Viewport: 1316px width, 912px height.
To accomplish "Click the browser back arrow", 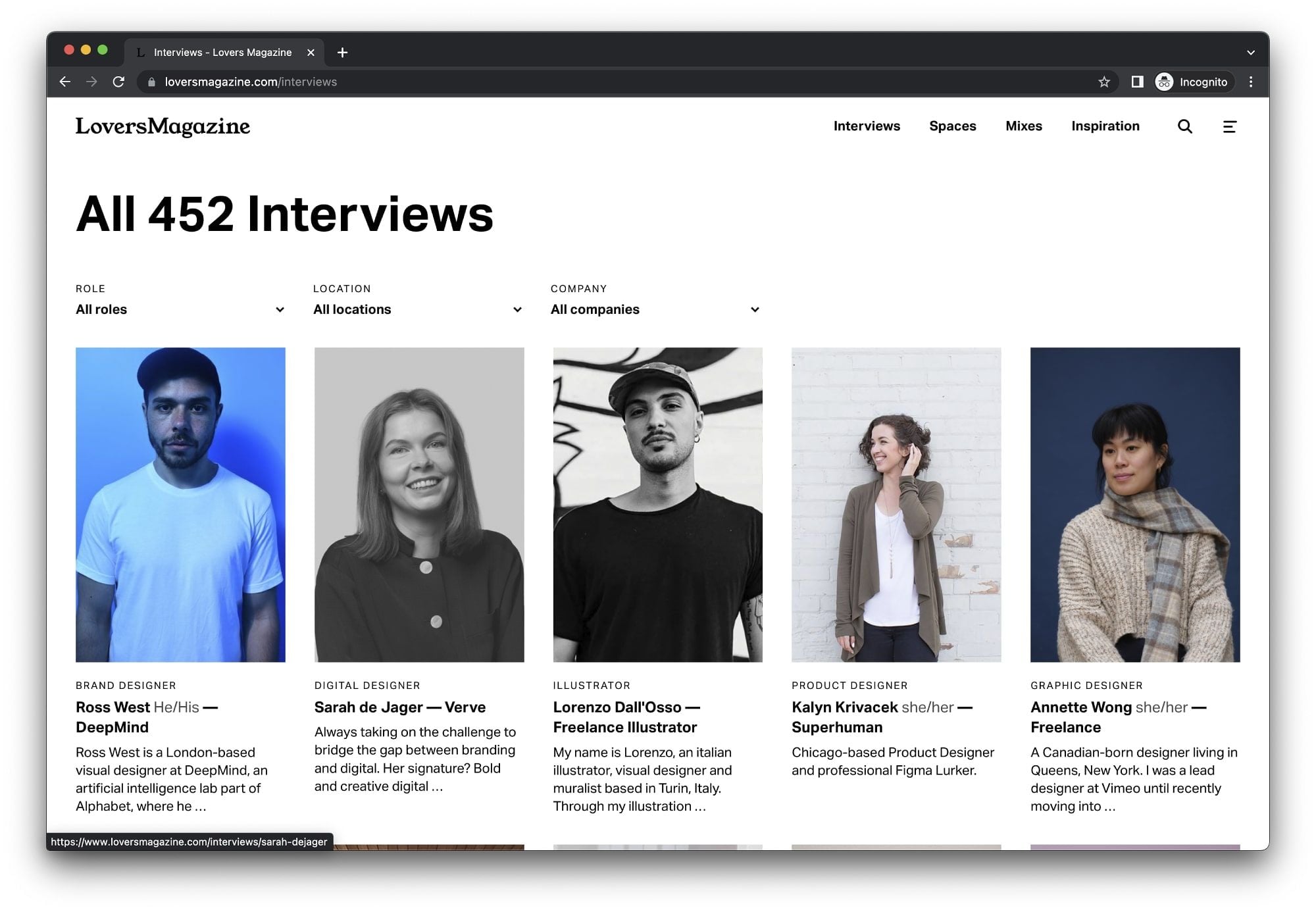I will coord(64,82).
